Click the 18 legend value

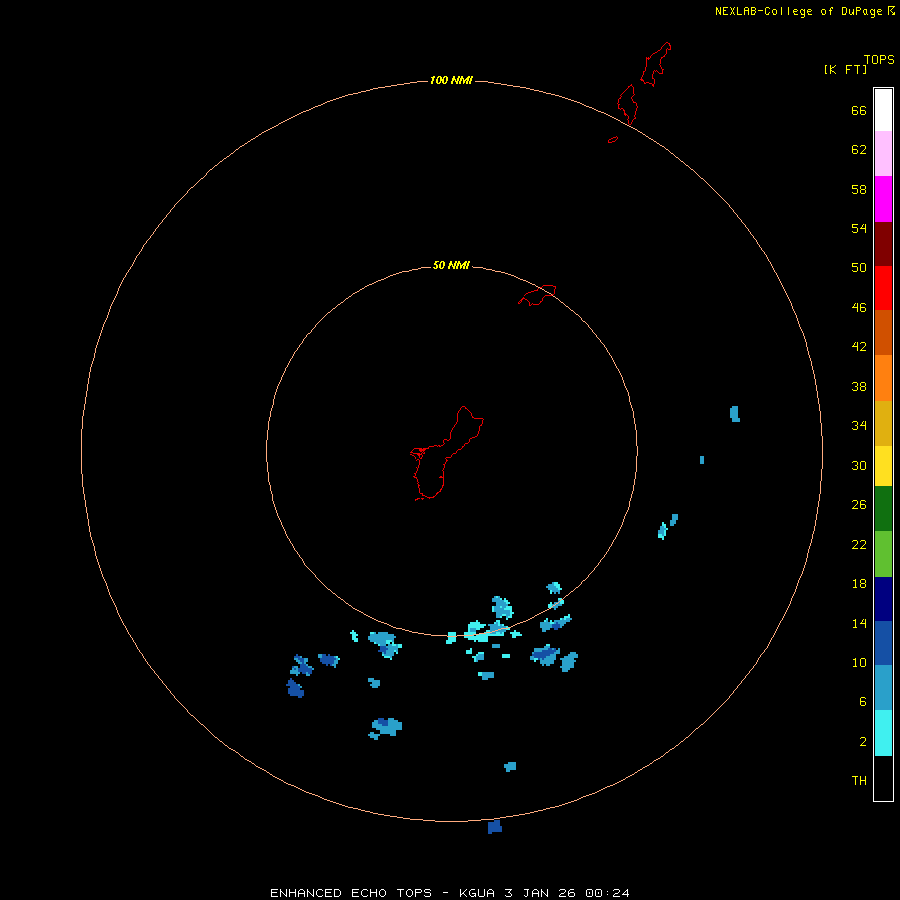pos(859,584)
